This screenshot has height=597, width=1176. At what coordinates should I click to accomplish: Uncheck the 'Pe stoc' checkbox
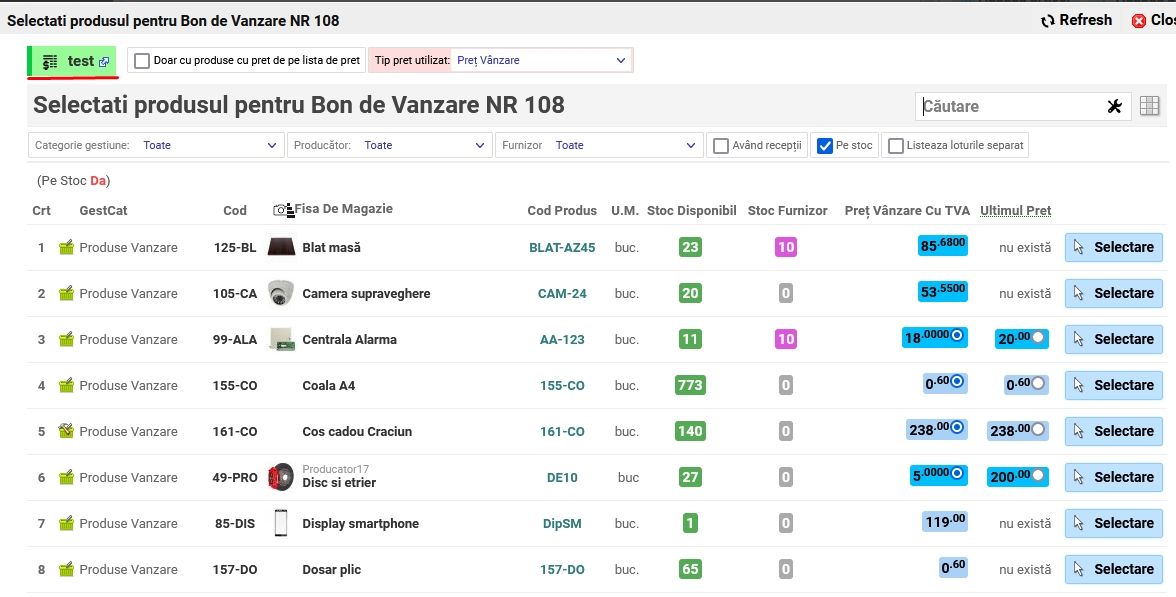pyautogui.click(x=825, y=146)
